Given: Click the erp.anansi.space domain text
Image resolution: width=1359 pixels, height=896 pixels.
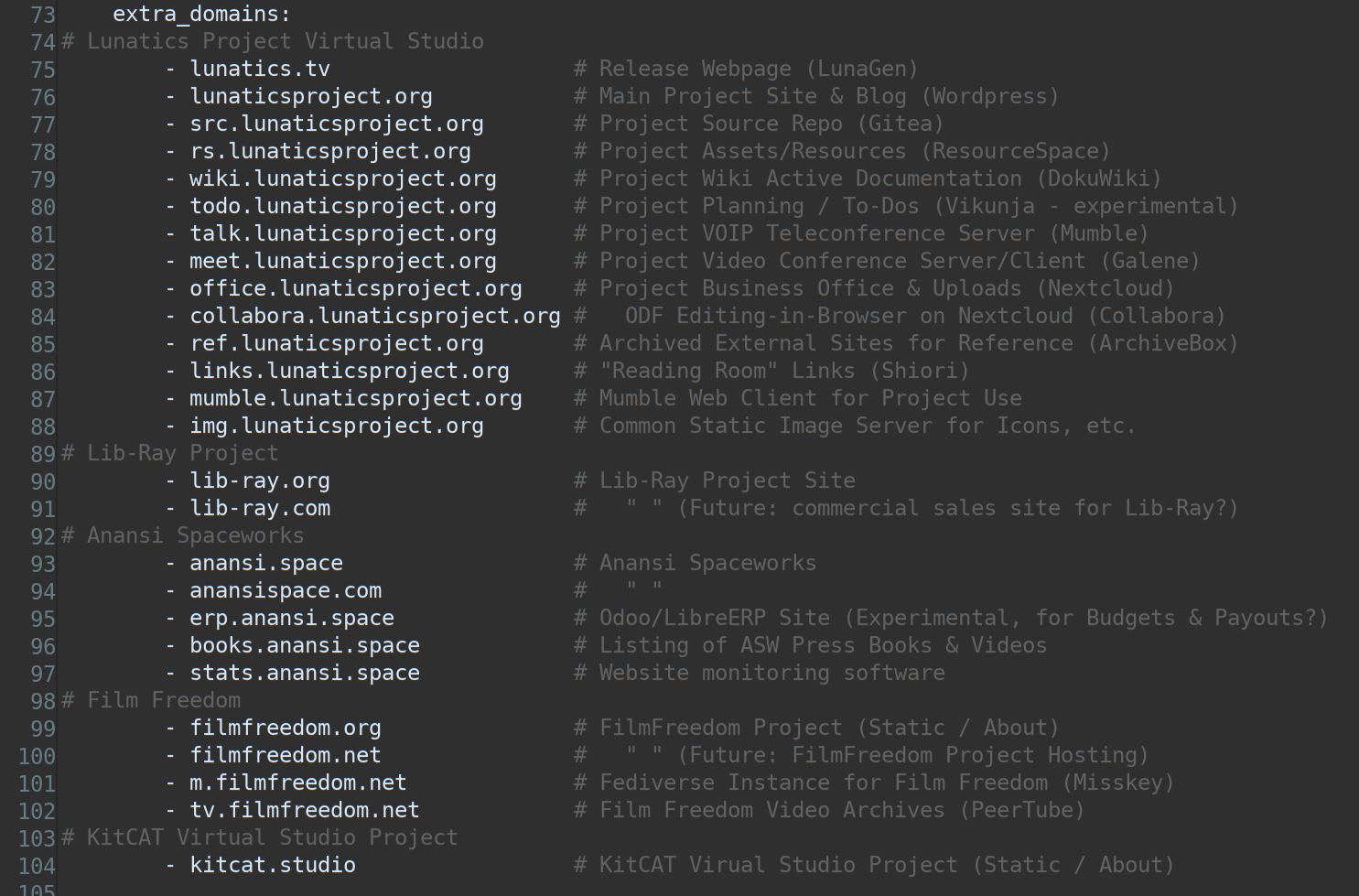Looking at the screenshot, I should (x=291, y=619).
